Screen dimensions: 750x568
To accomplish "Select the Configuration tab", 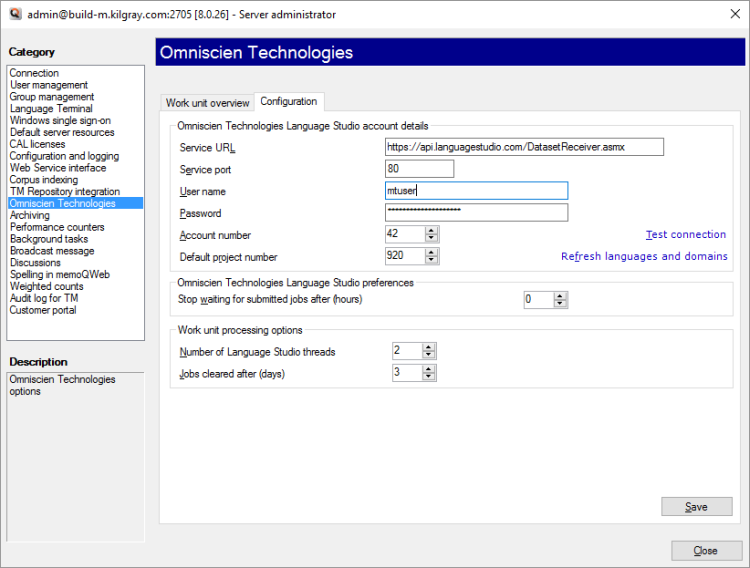I will [x=289, y=102].
